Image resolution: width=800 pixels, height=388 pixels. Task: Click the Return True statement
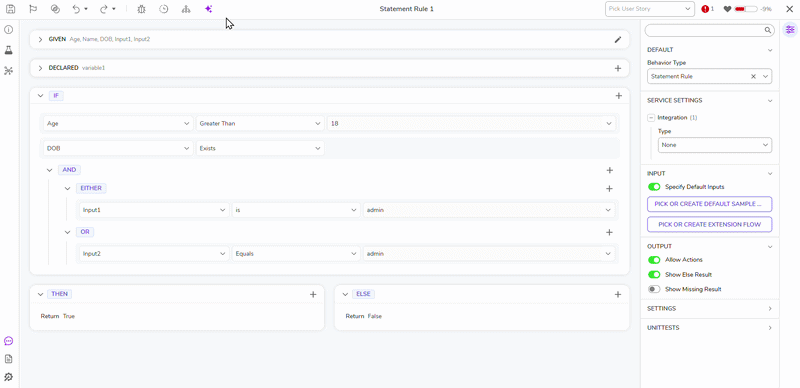click(x=58, y=317)
